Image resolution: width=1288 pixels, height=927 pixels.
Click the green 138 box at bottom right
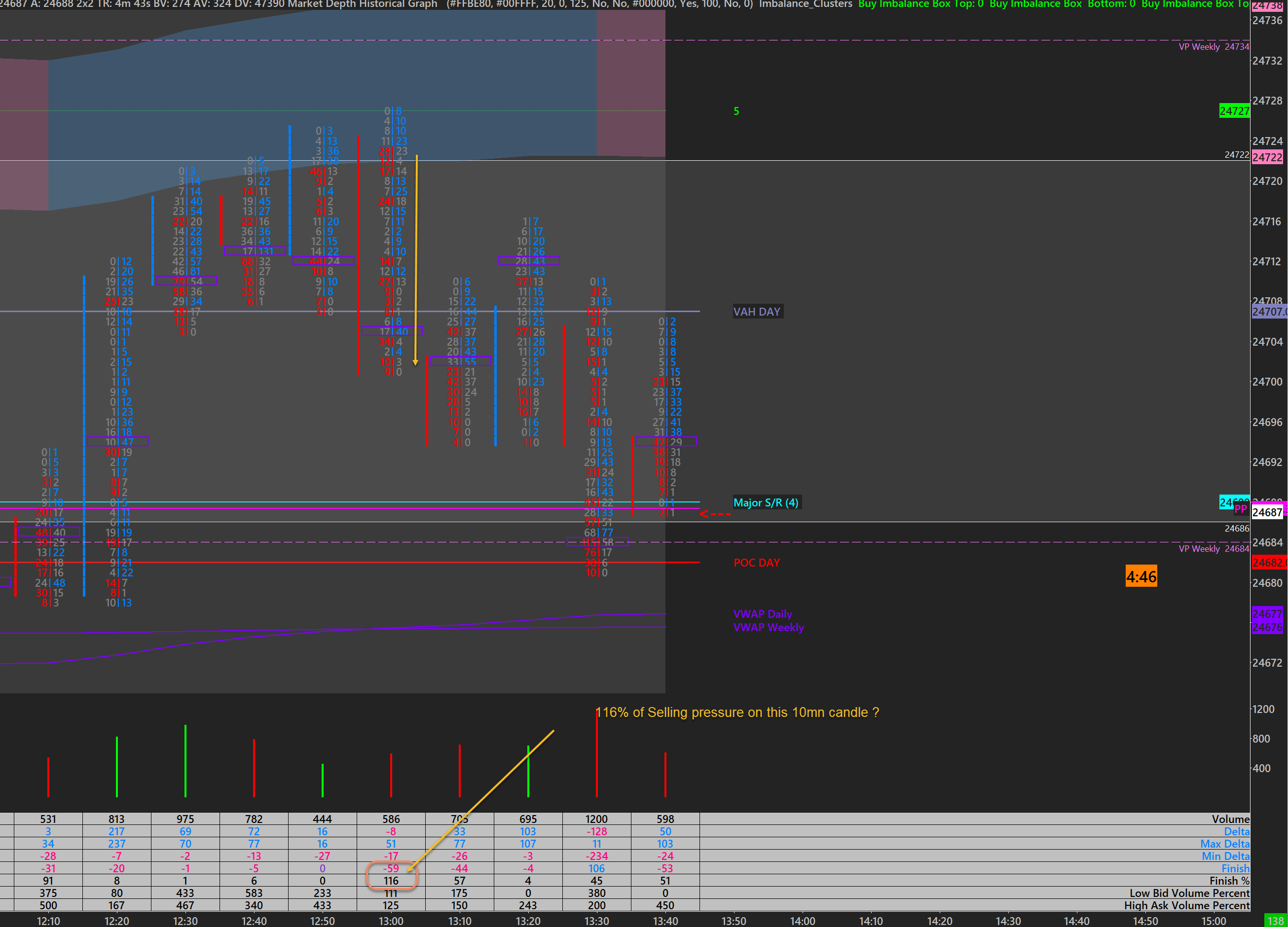tap(1275, 921)
